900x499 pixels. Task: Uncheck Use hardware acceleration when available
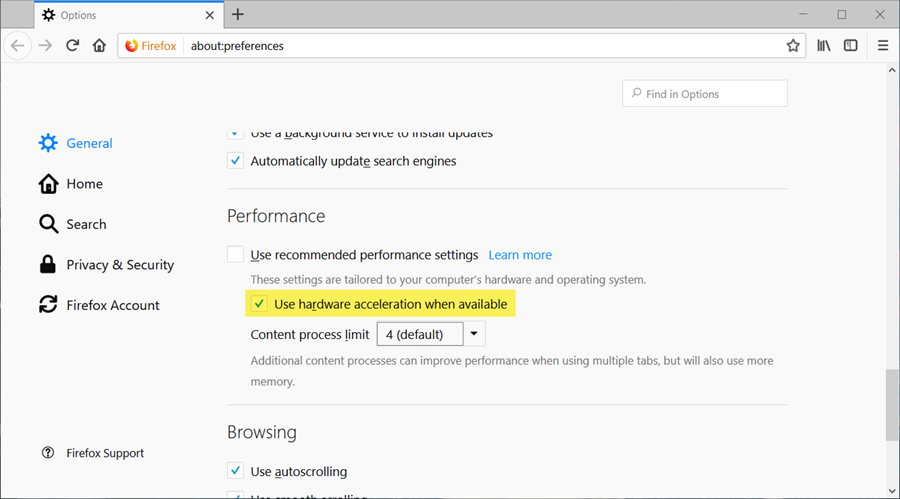(259, 304)
